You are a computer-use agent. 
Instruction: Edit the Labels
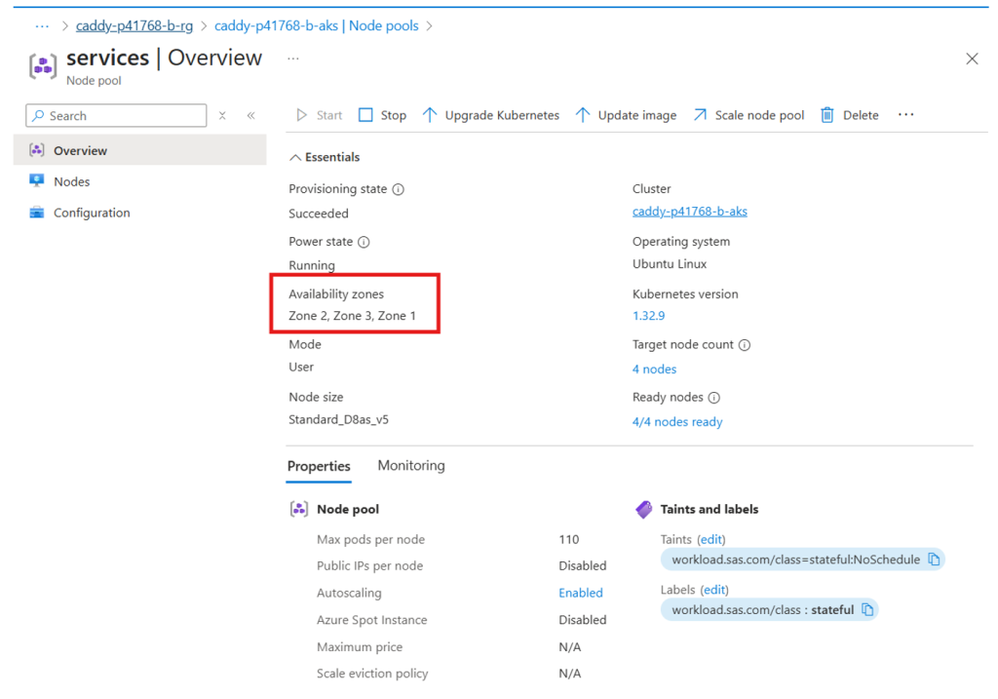[714, 590]
